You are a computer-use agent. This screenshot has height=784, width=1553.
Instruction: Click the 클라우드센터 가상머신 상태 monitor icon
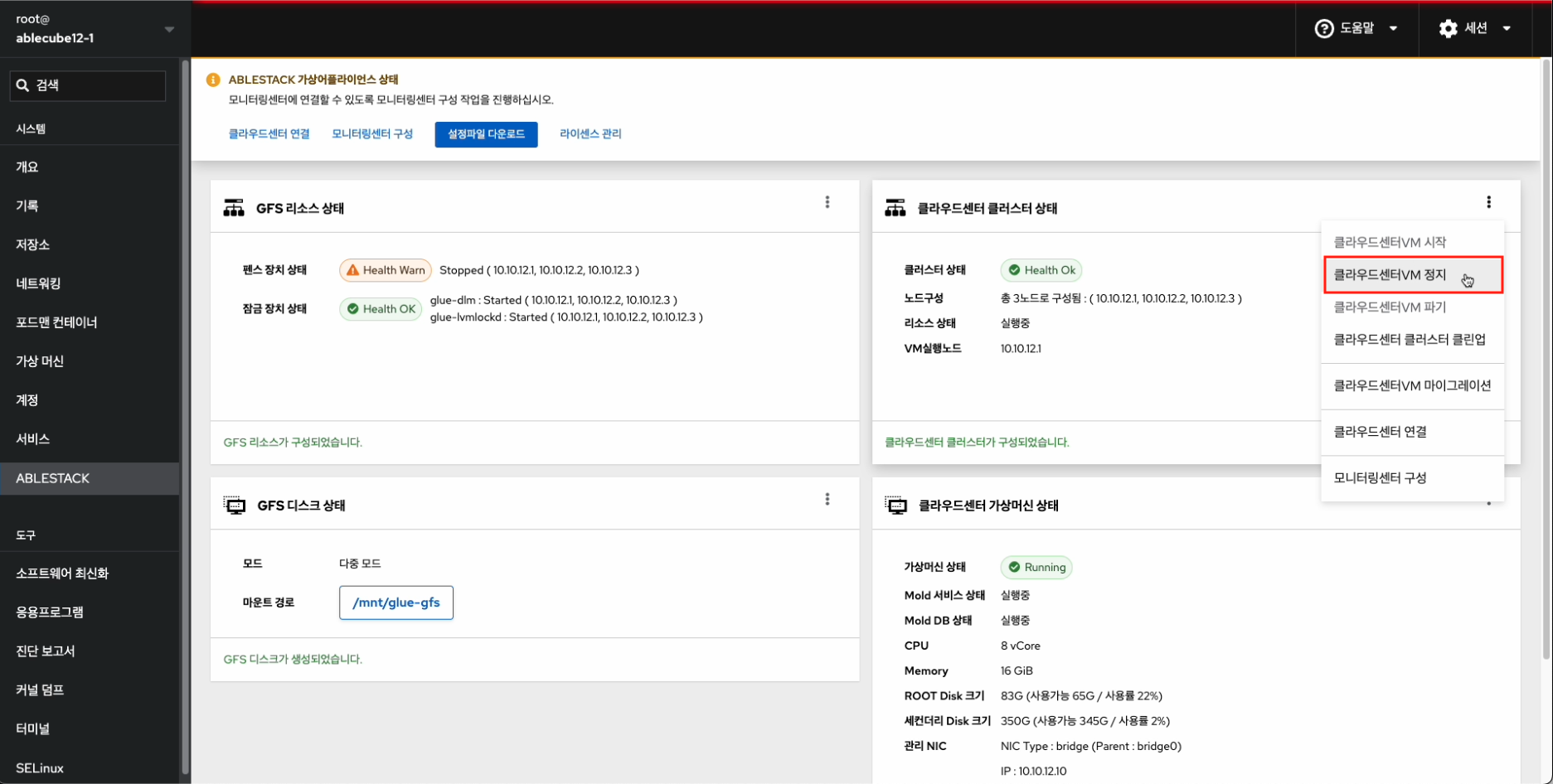click(896, 506)
